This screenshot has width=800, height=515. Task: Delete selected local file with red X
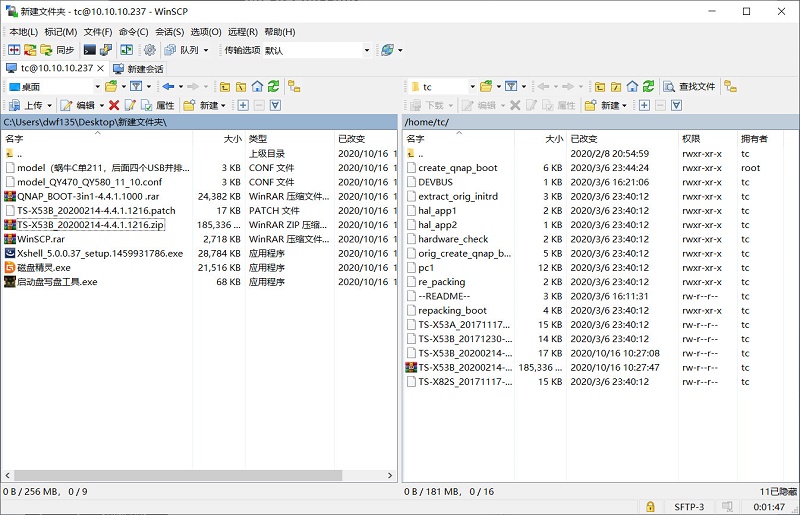(x=114, y=105)
